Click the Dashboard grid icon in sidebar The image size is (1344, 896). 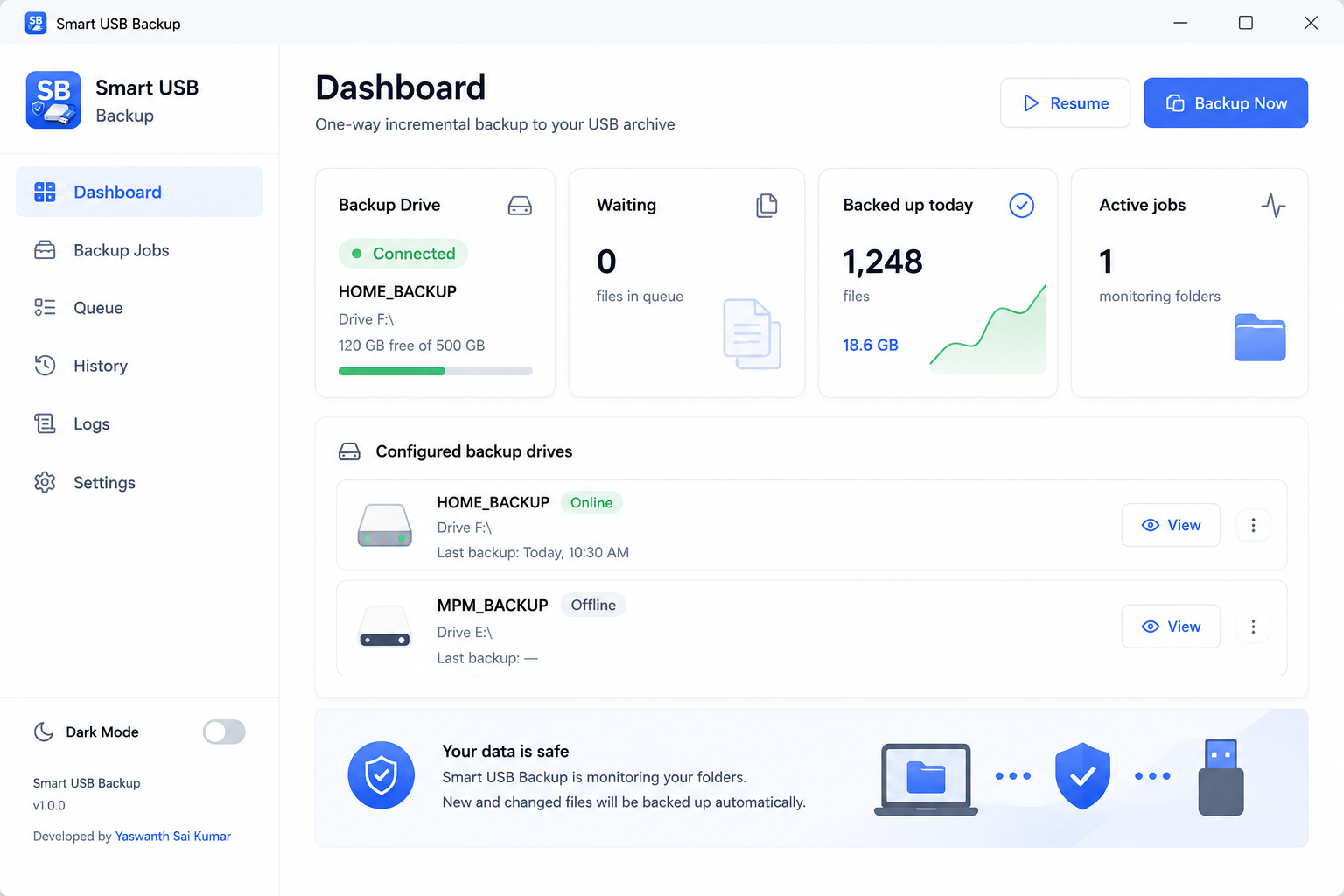45,192
